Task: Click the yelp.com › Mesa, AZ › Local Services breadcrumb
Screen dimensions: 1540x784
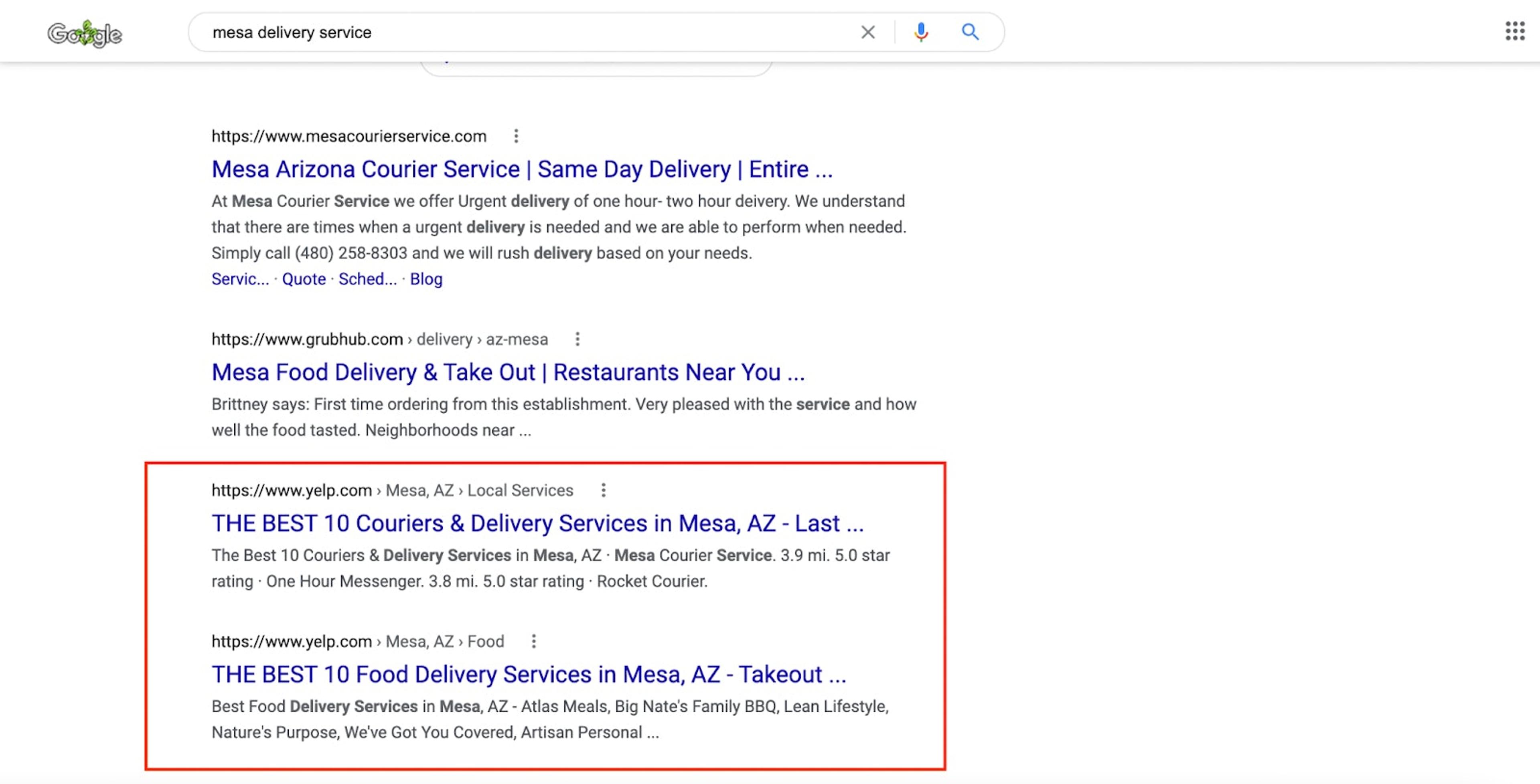Action: [392, 491]
